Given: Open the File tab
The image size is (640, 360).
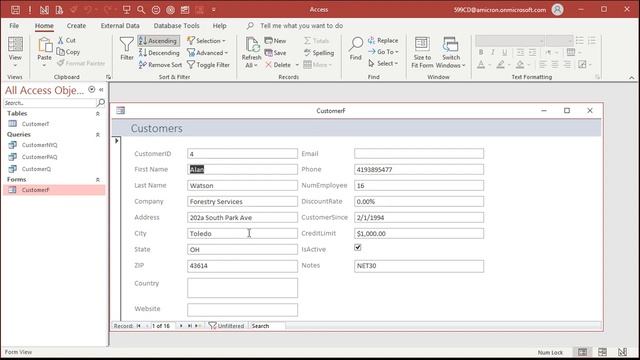Looking at the screenshot, I should click(14, 26).
